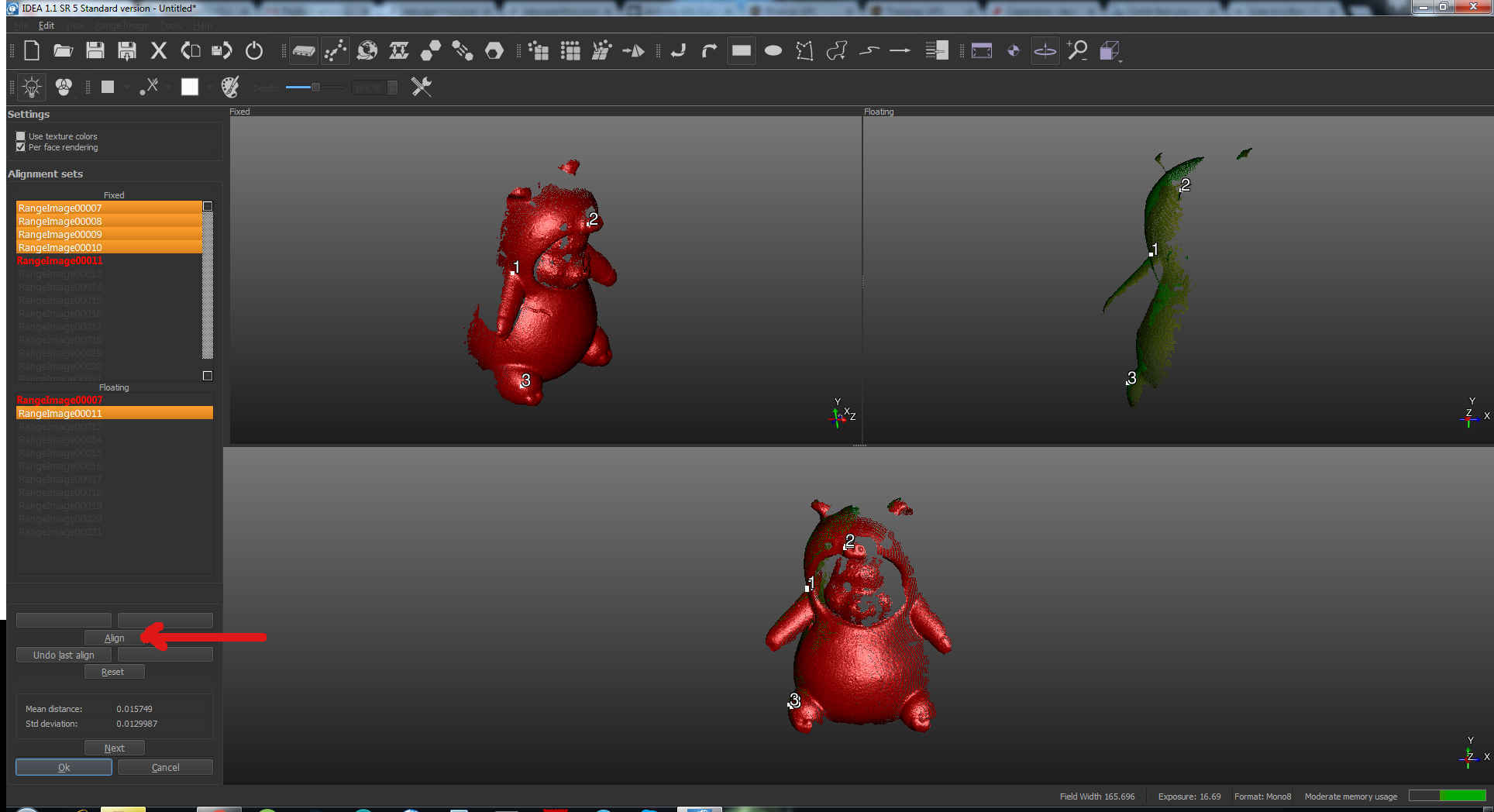This screenshot has height=812, width=1494.
Task: Click the Next button
Action: click(x=114, y=748)
